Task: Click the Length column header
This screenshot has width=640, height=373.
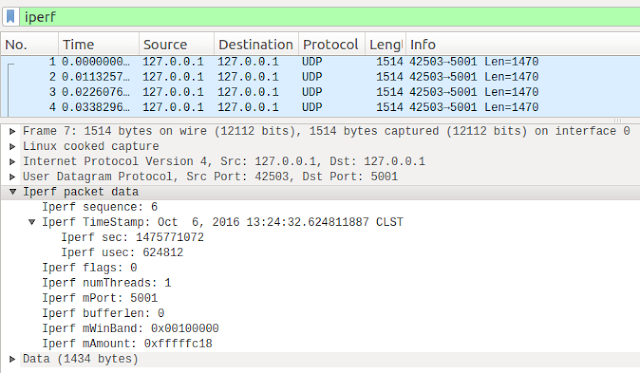Action: click(385, 44)
